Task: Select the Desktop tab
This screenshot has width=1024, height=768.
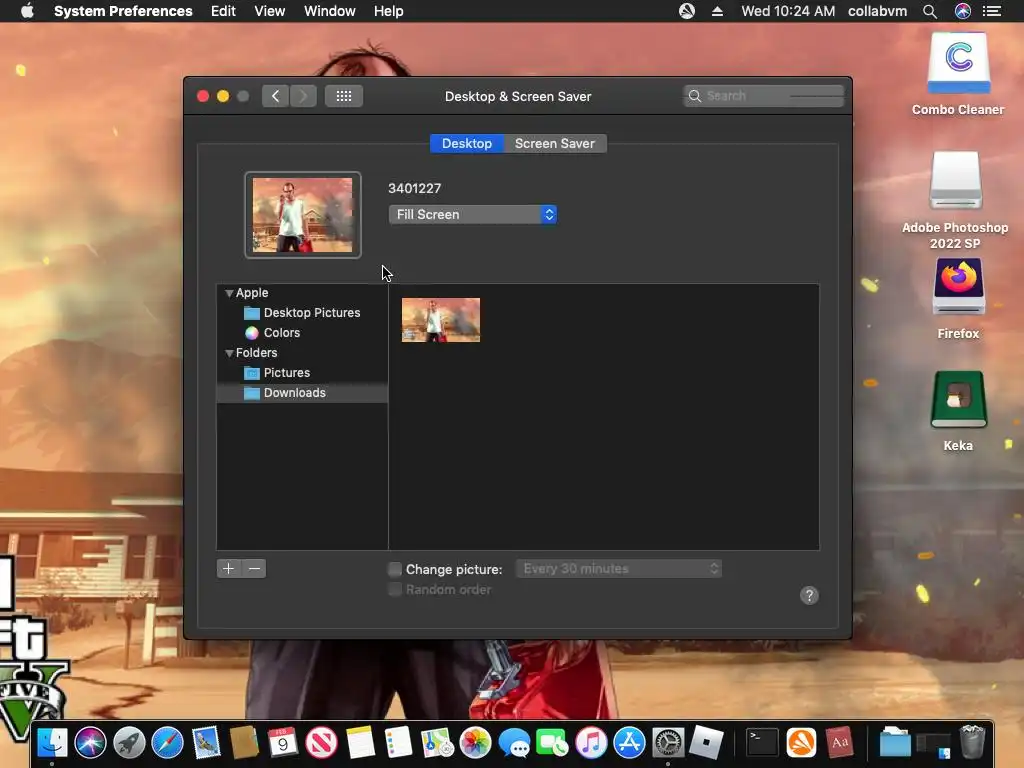Action: pos(466,144)
